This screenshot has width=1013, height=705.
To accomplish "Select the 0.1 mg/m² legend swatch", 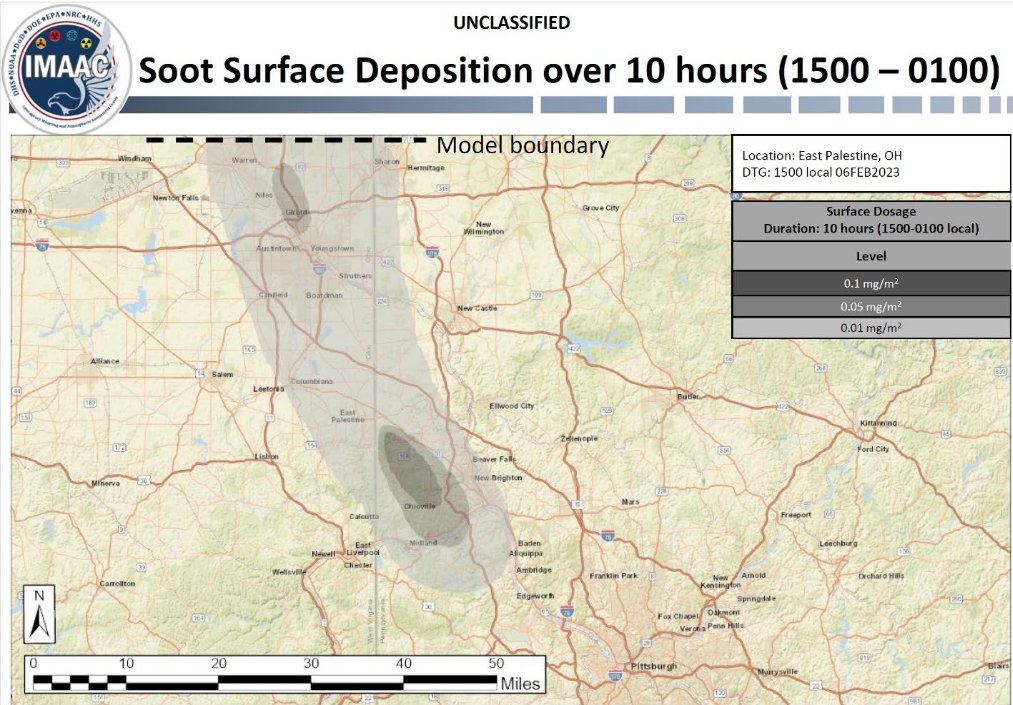I will [x=871, y=283].
